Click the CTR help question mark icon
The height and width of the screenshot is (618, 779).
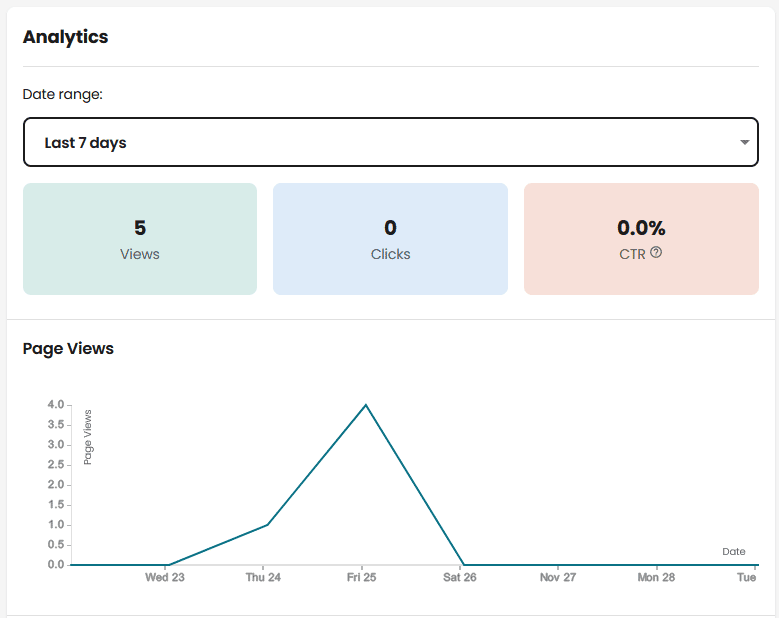(x=656, y=252)
